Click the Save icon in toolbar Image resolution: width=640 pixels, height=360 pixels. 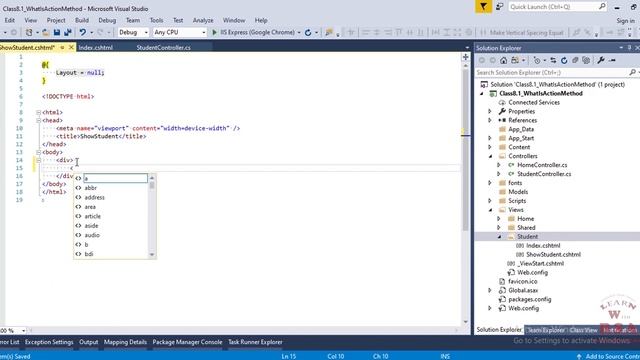click(57, 32)
